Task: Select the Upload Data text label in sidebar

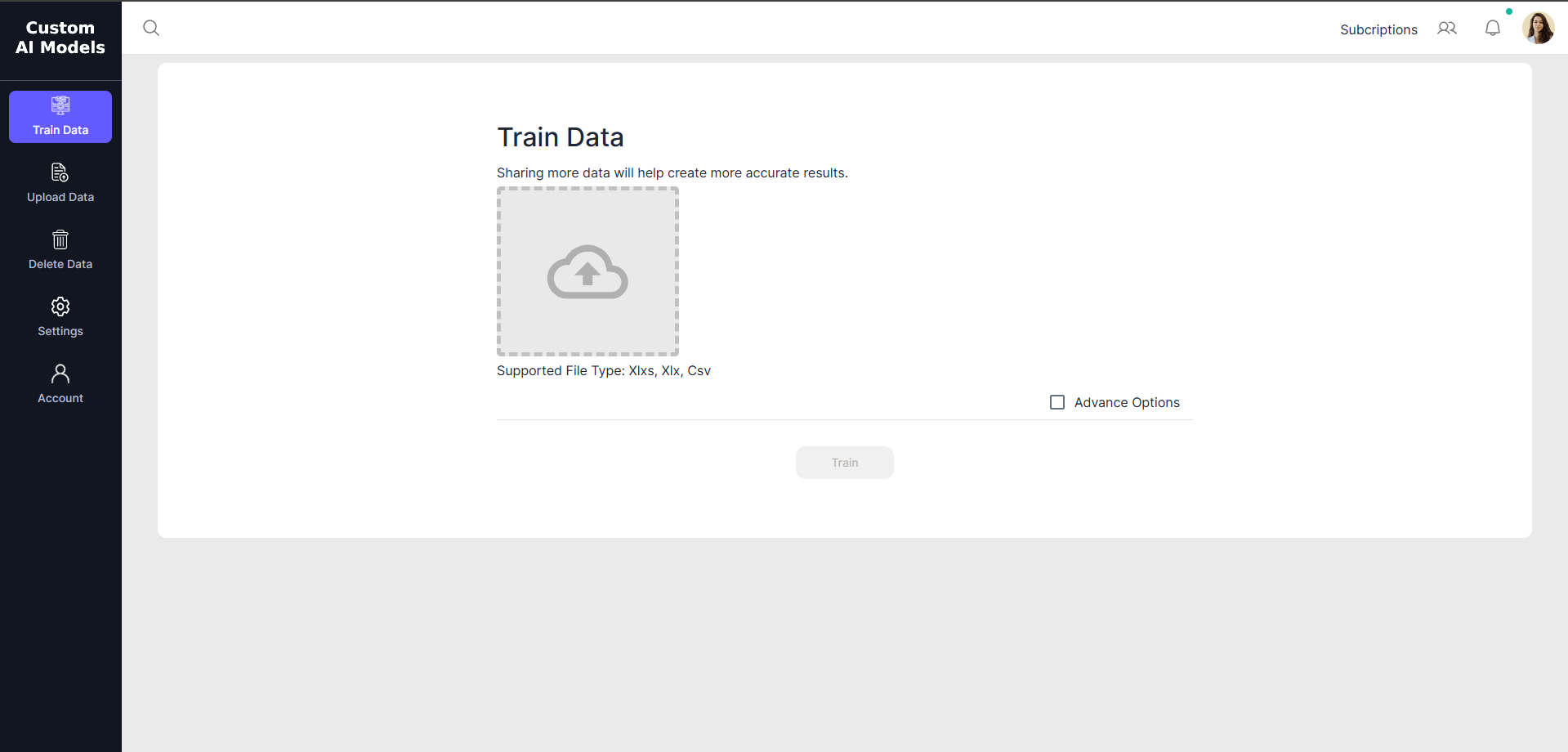Action: tap(60, 197)
